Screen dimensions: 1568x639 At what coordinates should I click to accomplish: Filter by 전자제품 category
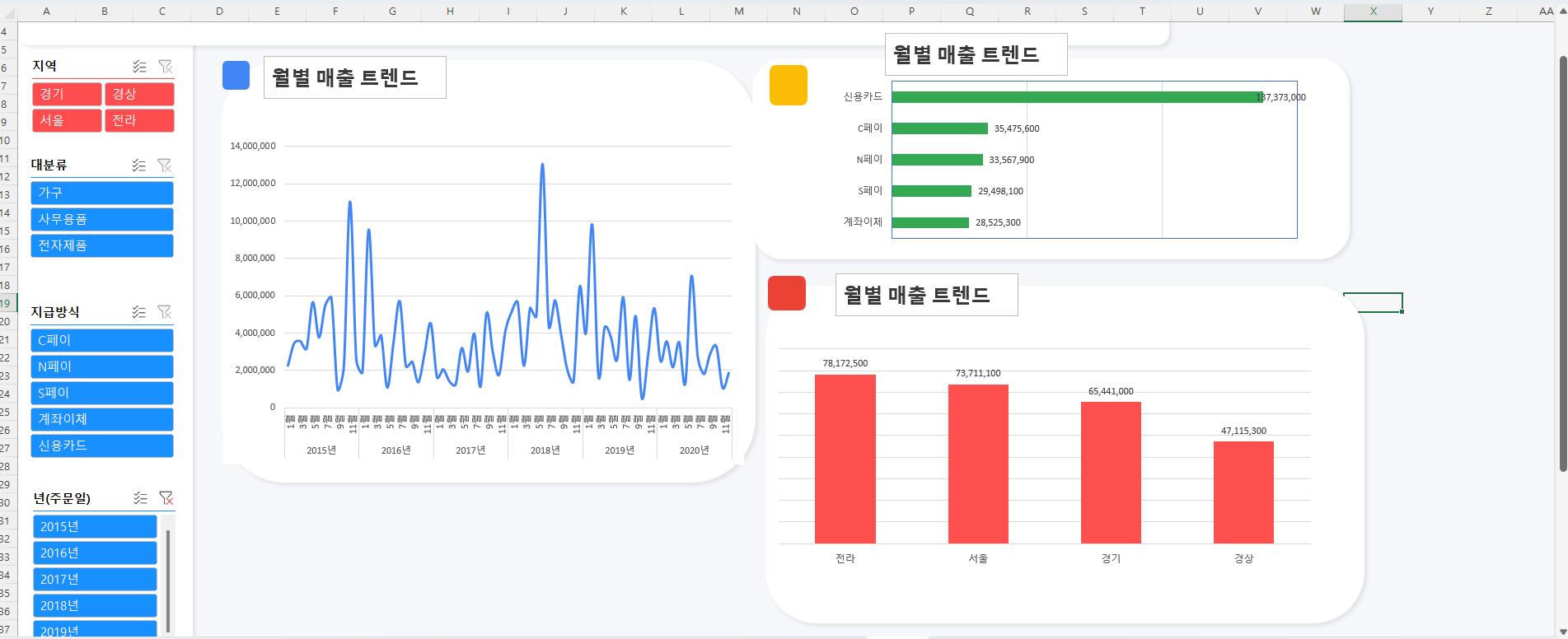pyautogui.click(x=102, y=245)
